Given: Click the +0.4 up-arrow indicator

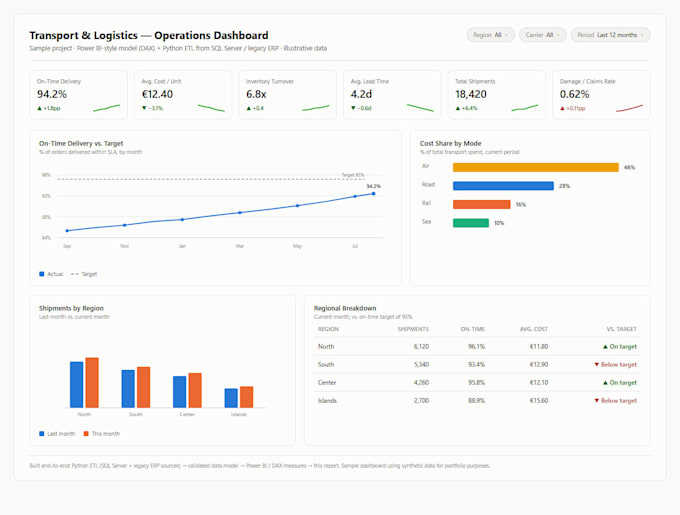Looking at the screenshot, I should 255,108.
